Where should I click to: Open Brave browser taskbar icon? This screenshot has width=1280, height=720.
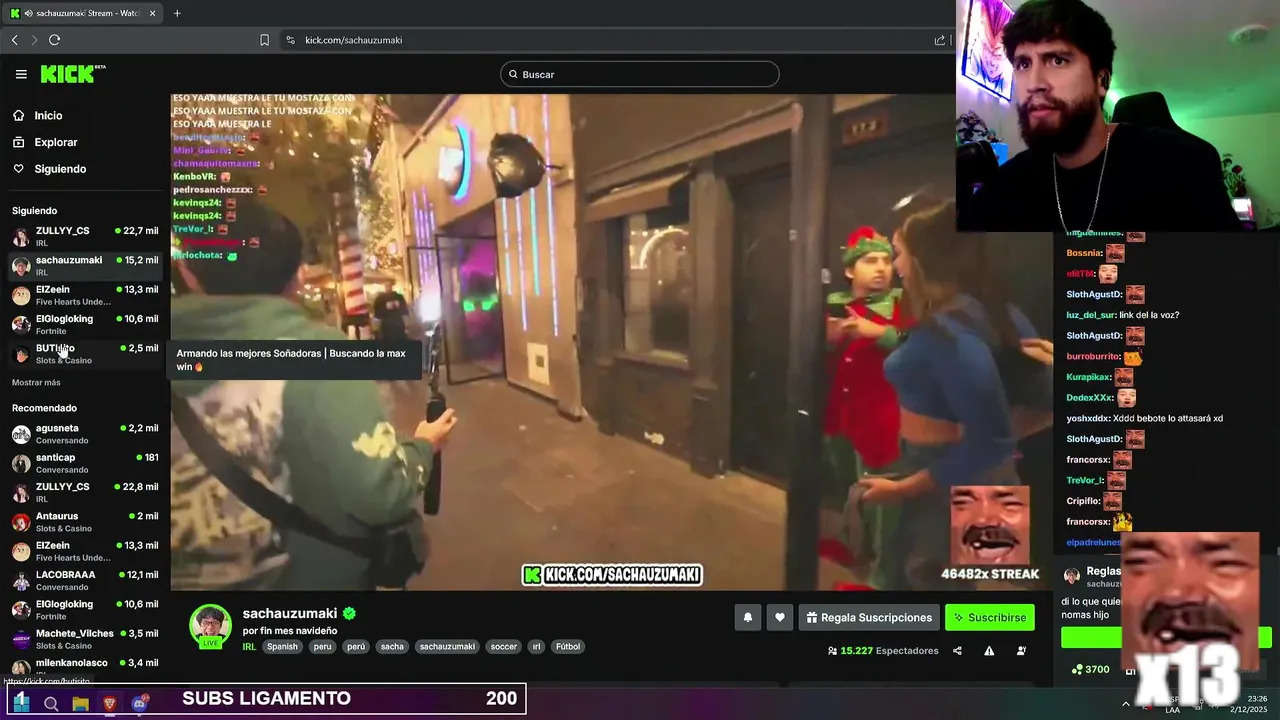click(110, 704)
